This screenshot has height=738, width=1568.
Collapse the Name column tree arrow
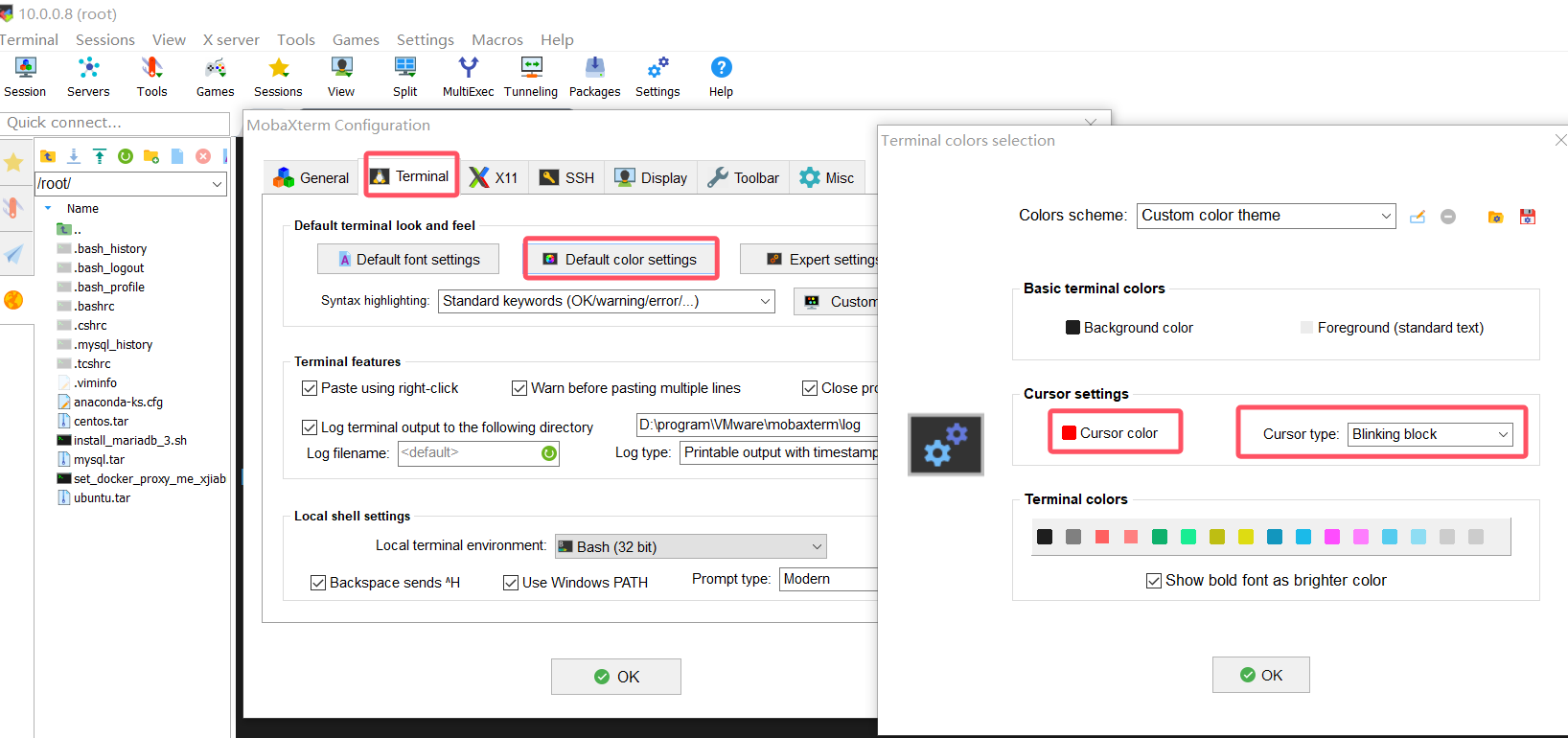(48, 208)
